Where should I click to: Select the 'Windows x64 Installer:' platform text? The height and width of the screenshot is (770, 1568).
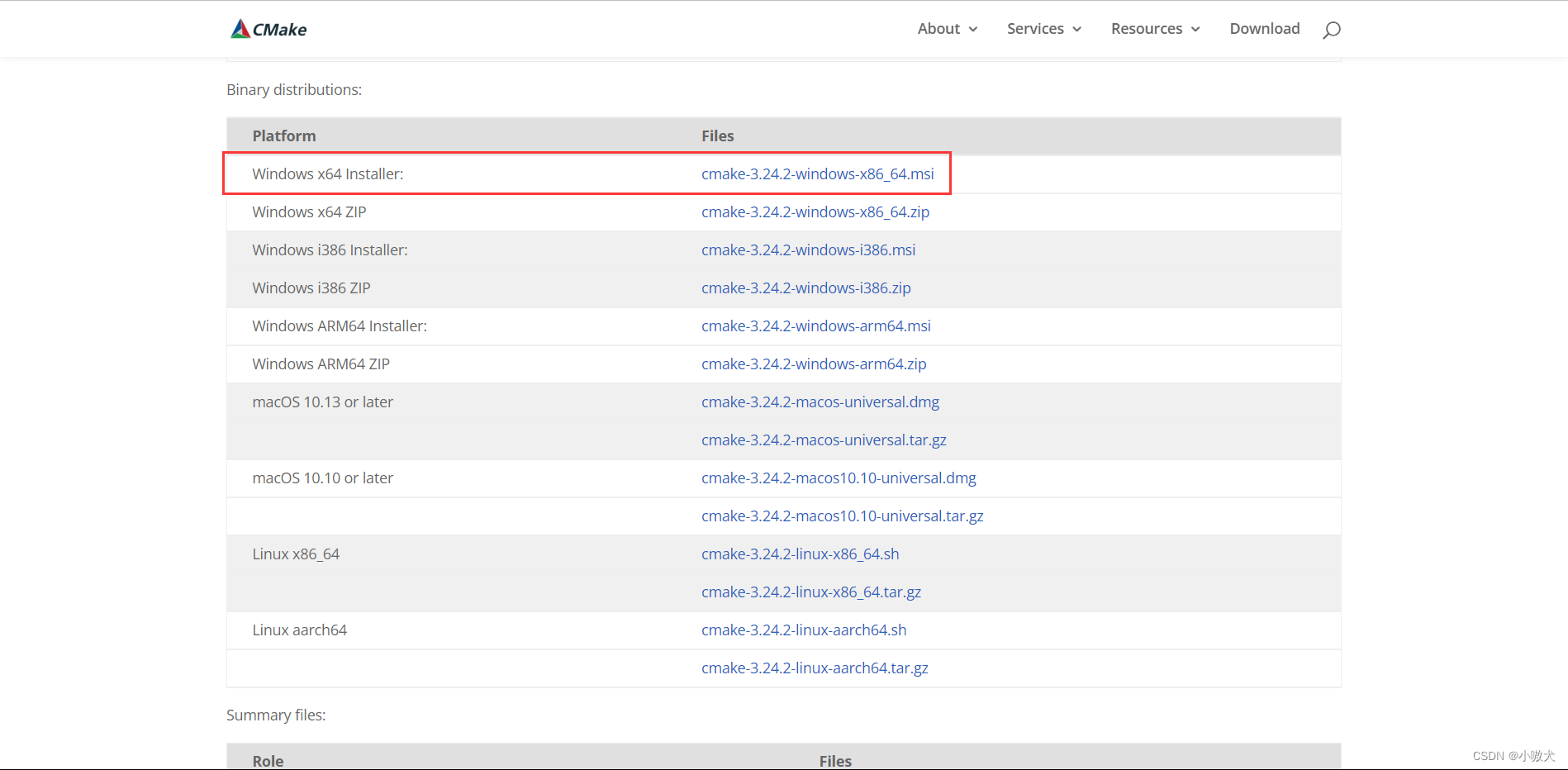328,174
